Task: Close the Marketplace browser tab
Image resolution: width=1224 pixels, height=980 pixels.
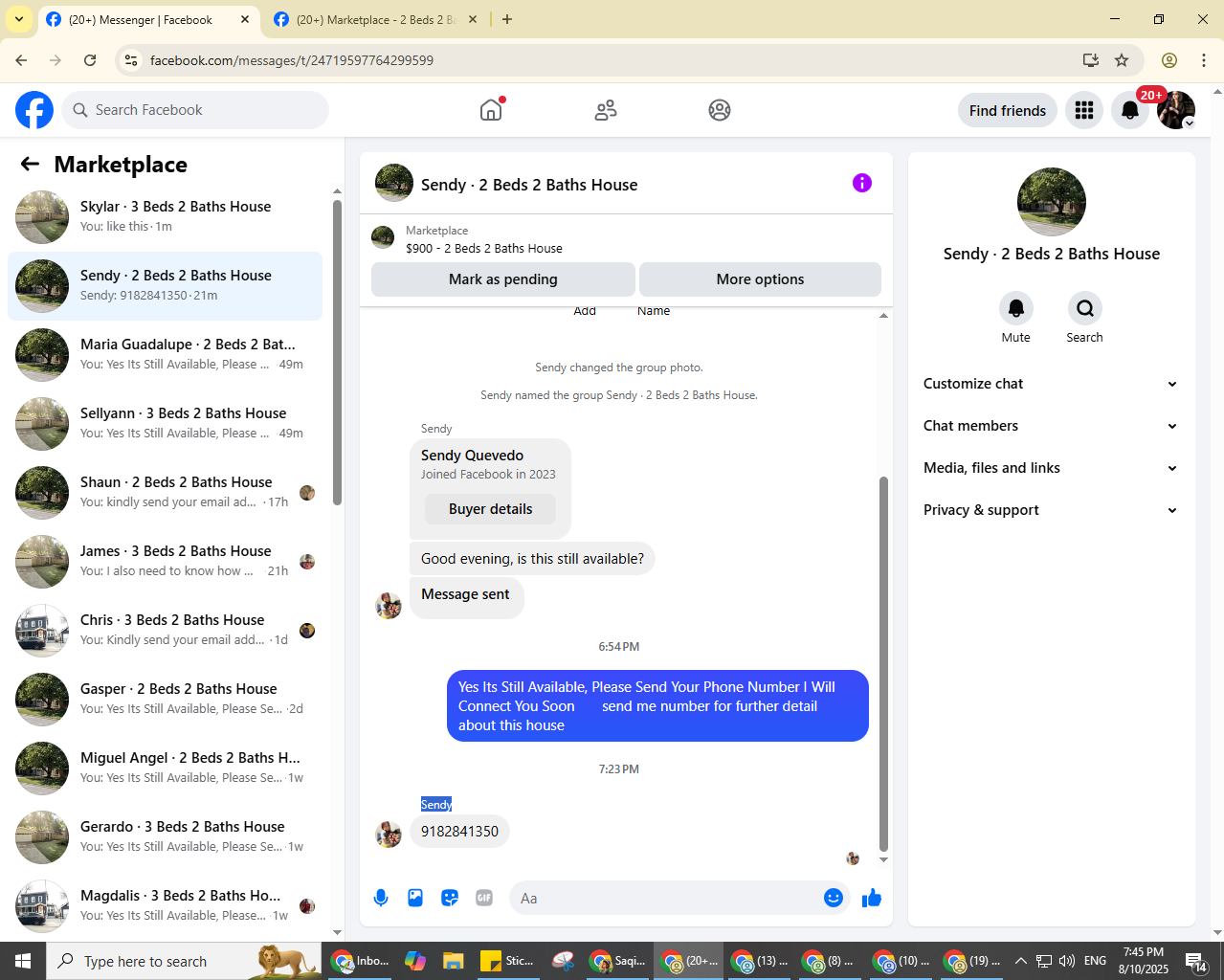Action: (473, 19)
